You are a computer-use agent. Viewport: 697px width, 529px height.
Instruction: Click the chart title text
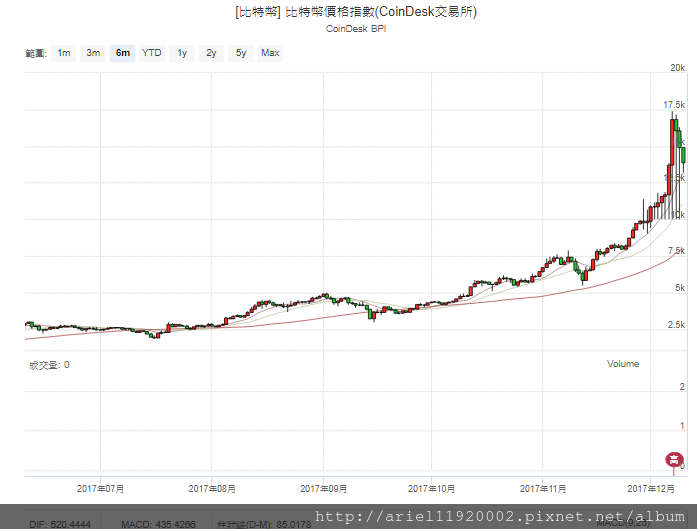tap(356, 12)
